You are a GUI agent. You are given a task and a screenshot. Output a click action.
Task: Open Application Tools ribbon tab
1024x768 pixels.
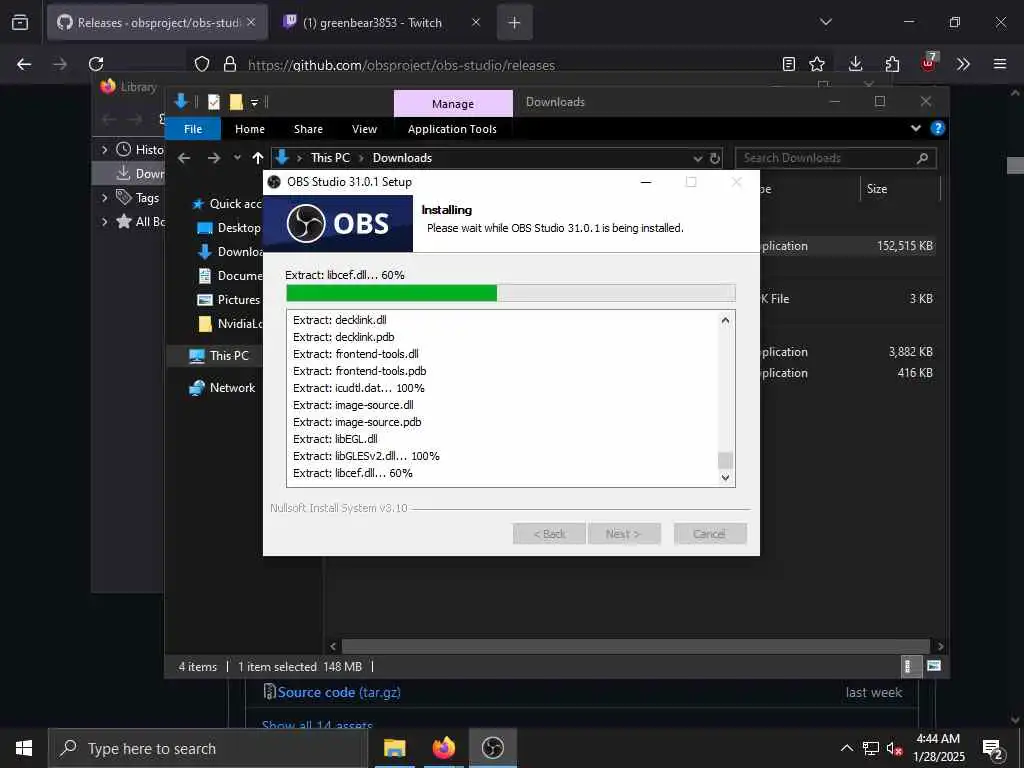(x=452, y=129)
